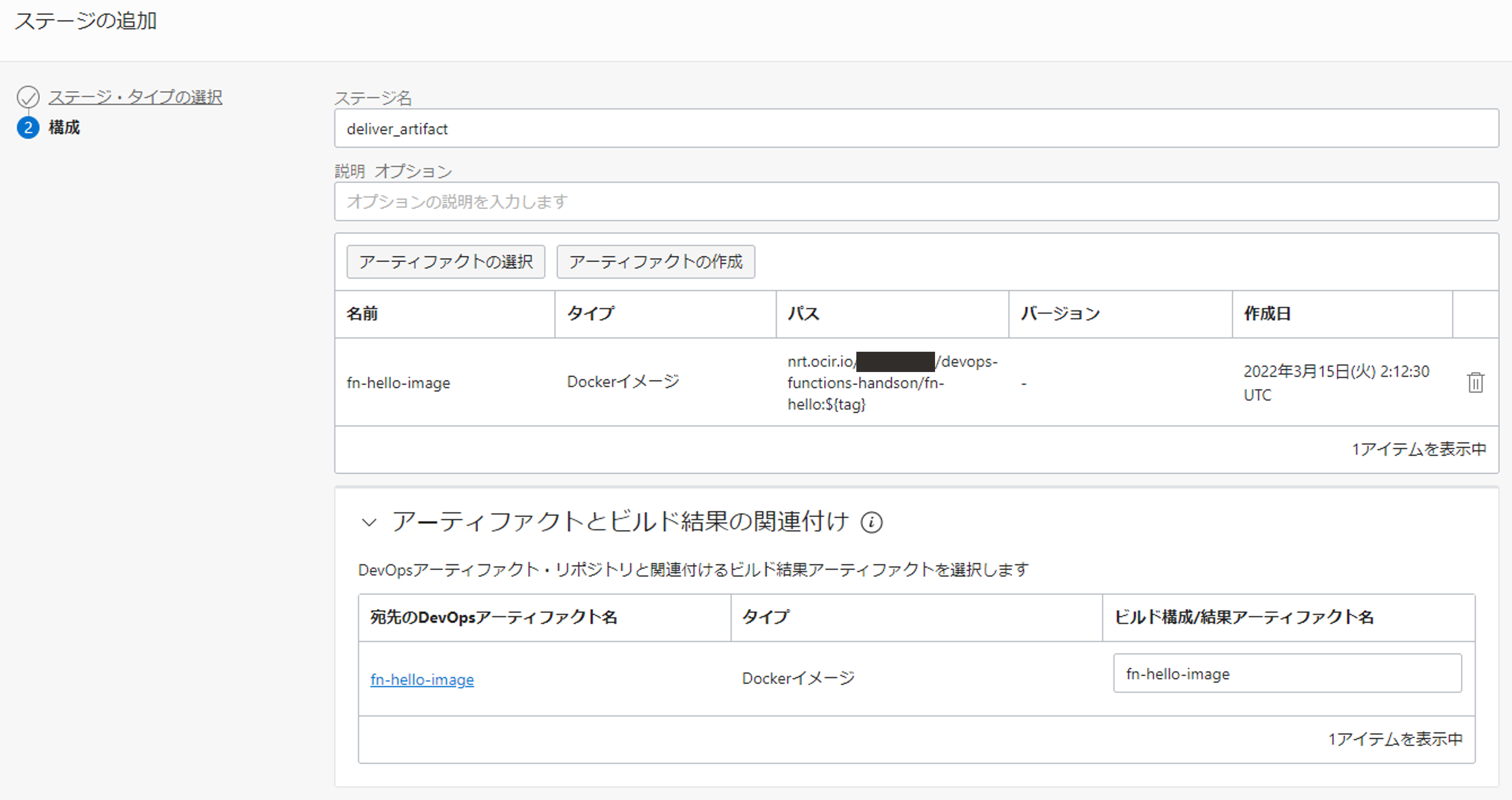Click the アーティファクトの作成 button
This screenshot has width=1512, height=800.
[655, 262]
